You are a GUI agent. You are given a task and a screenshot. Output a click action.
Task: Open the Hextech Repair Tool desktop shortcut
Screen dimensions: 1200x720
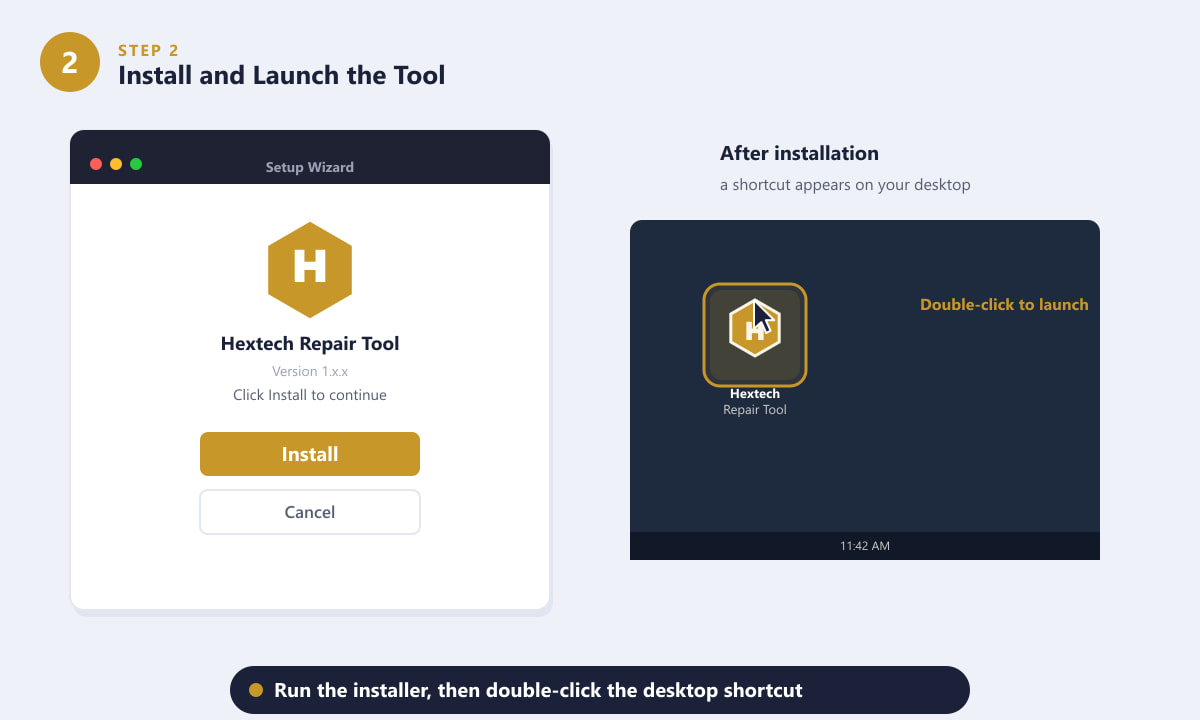(755, 335)
